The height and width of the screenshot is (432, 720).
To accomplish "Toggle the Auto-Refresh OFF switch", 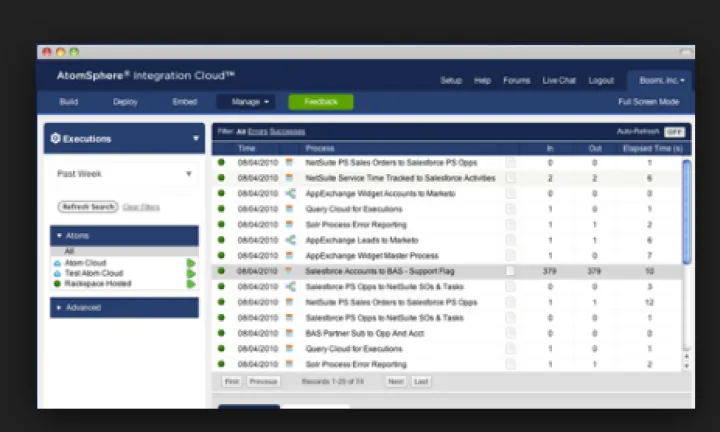I will (x=674, y=132).
